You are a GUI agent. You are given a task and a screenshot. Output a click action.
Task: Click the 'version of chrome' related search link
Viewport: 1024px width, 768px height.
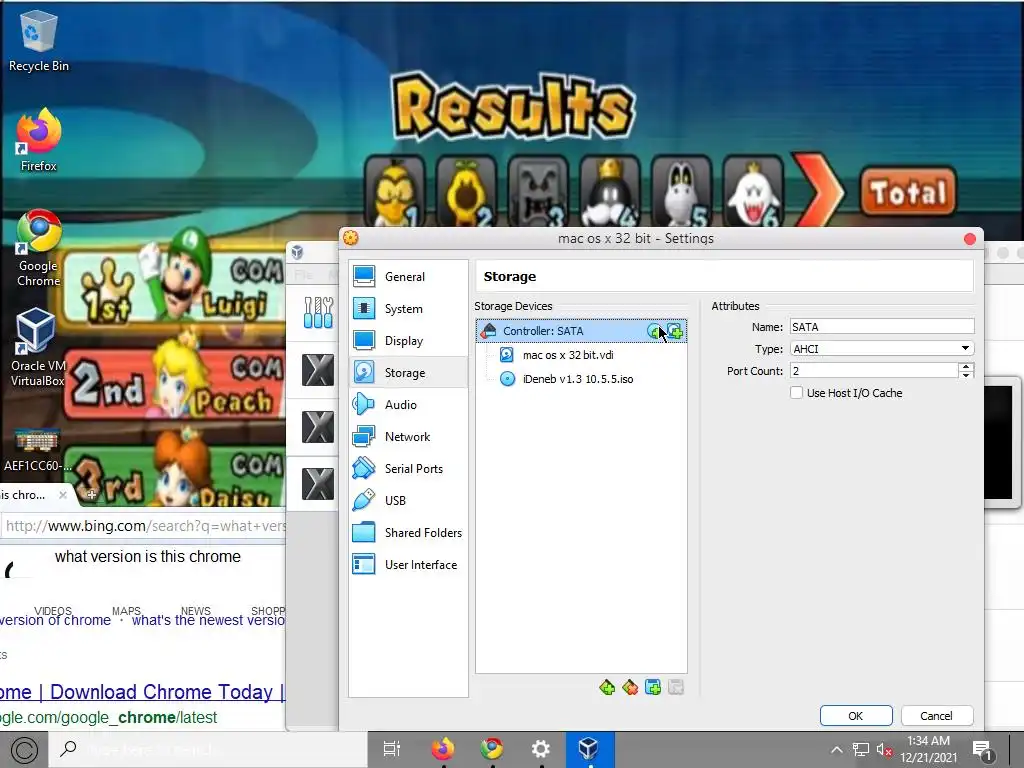[x=56, y=620]
